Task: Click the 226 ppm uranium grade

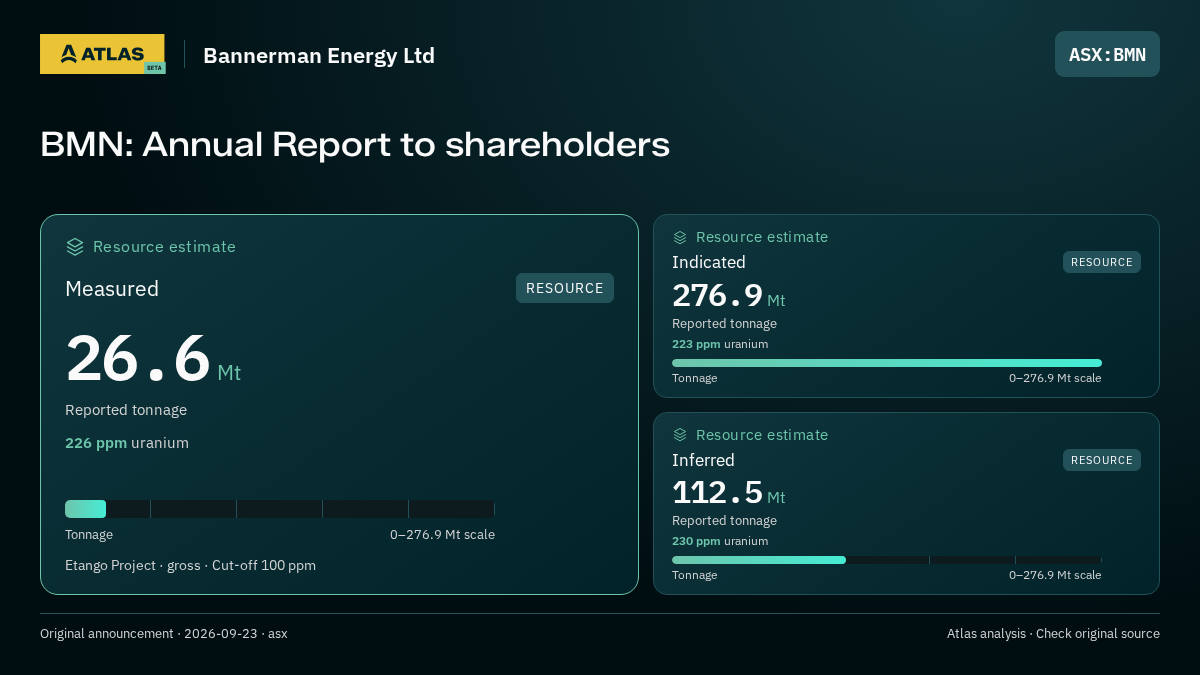Action: coord(127,443)
